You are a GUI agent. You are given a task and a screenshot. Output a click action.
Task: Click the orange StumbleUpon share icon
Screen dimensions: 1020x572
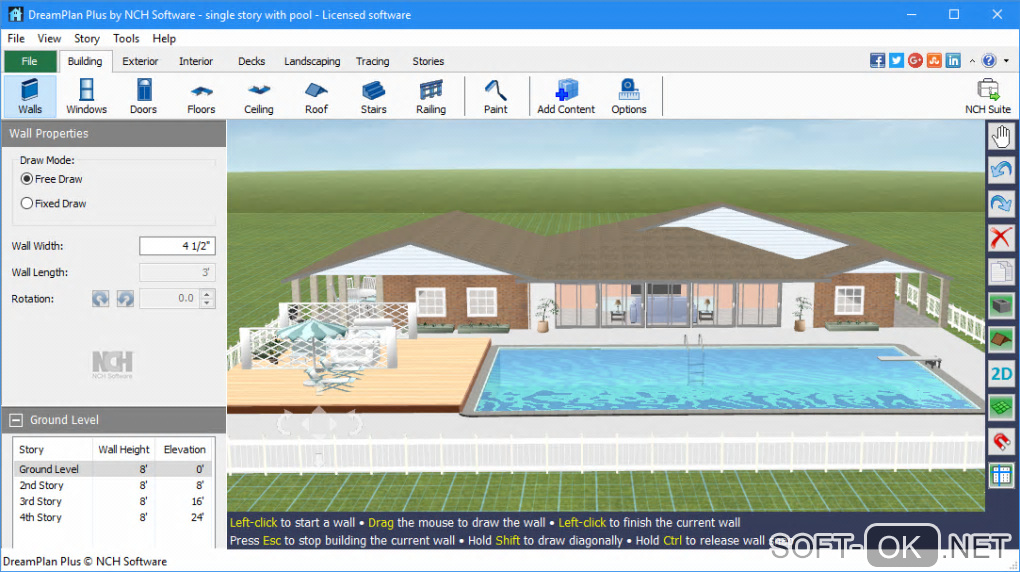(934, 61)
